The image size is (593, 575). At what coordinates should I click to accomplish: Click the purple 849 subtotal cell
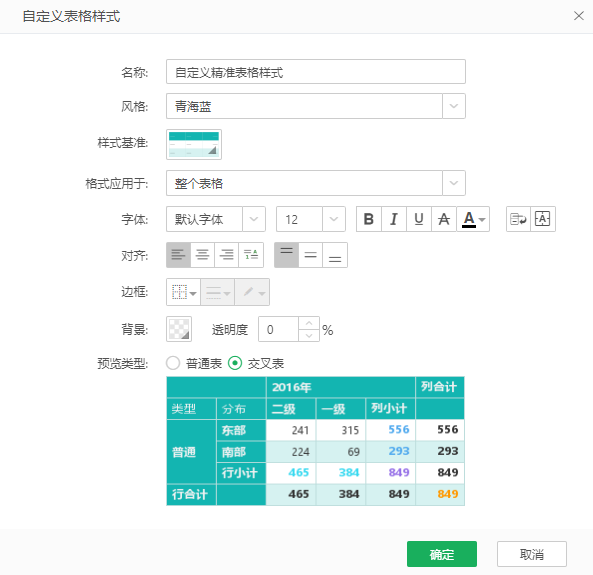(x=391, y=473)
